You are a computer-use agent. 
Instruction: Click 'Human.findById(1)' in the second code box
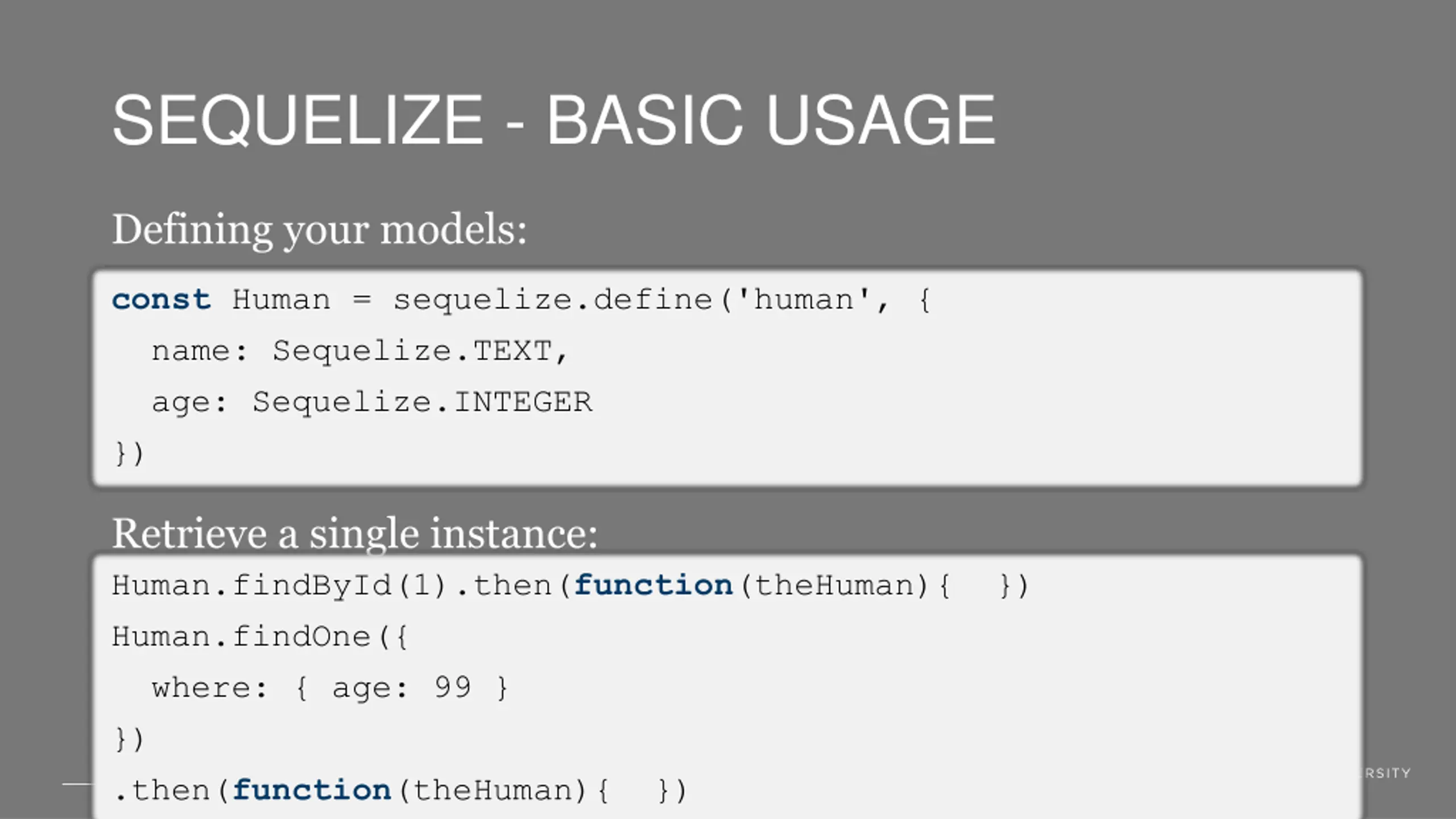279,586
